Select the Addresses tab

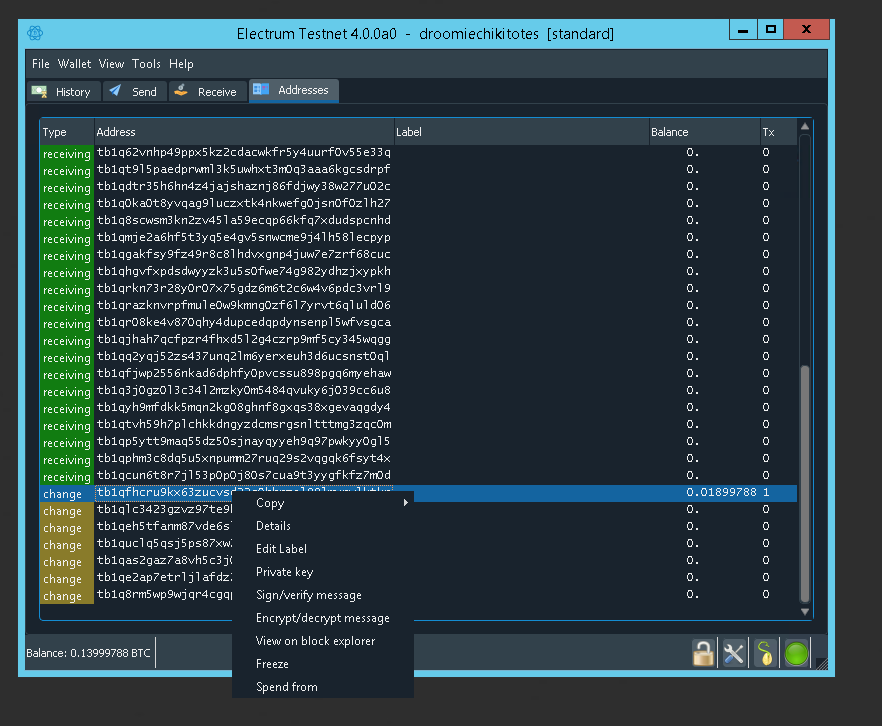(294, 91)
